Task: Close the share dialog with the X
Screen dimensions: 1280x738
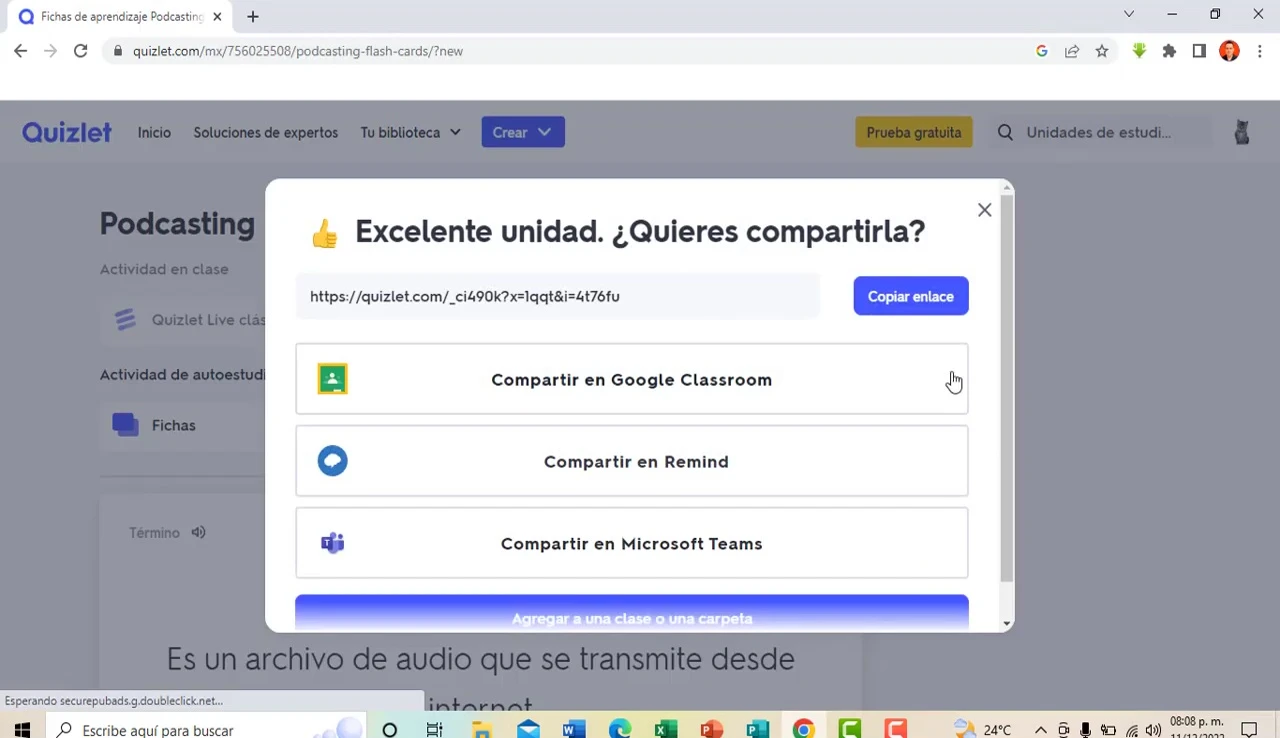Action: pos(985,210)
